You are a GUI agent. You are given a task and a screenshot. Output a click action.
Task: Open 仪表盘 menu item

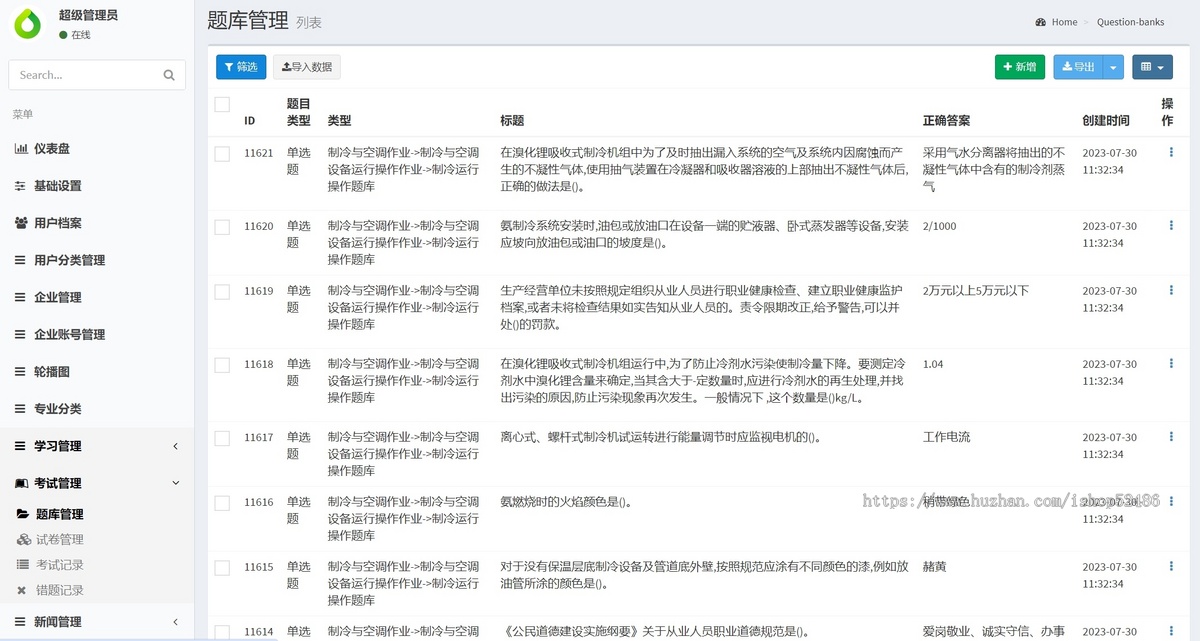97,149
